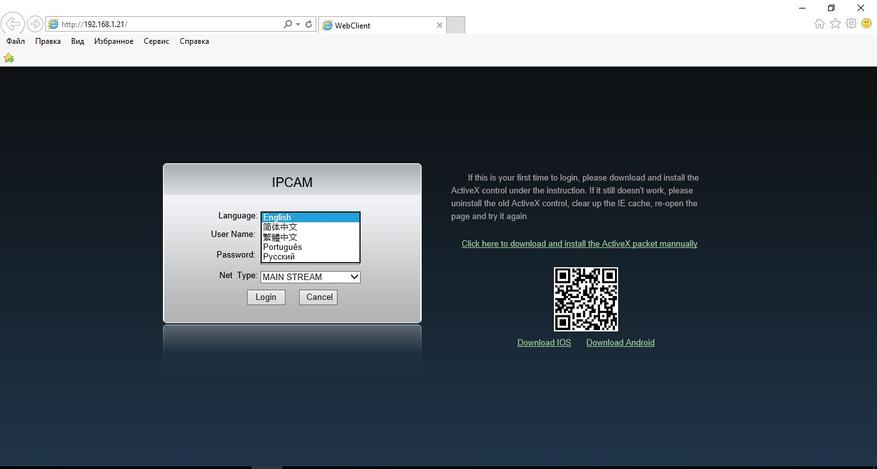Select Русский language option
Image resolution: width=877 pixels, height=469 pixels.
[x=310, y=257]
